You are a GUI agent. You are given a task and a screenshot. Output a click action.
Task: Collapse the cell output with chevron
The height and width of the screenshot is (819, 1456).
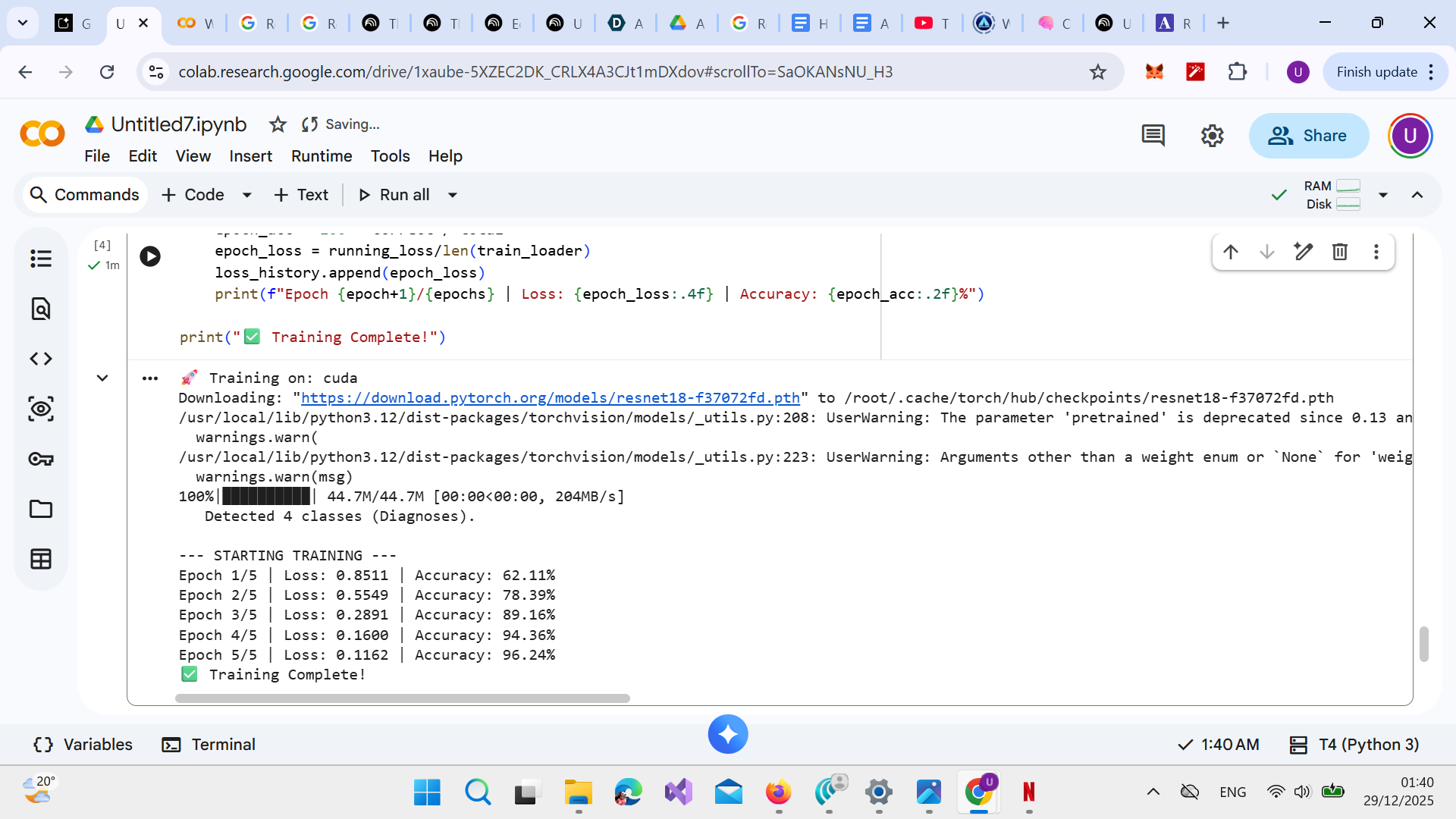[x=102, y=378]
